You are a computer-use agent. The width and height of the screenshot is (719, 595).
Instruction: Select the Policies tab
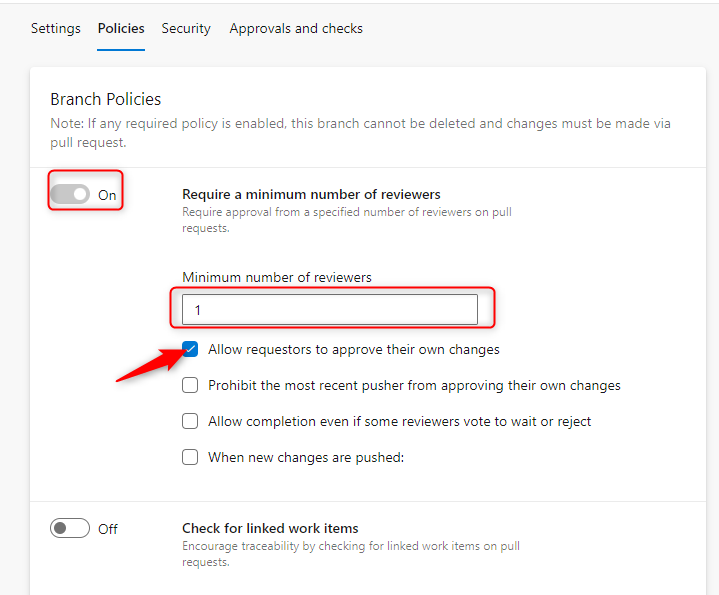(121, 28)
